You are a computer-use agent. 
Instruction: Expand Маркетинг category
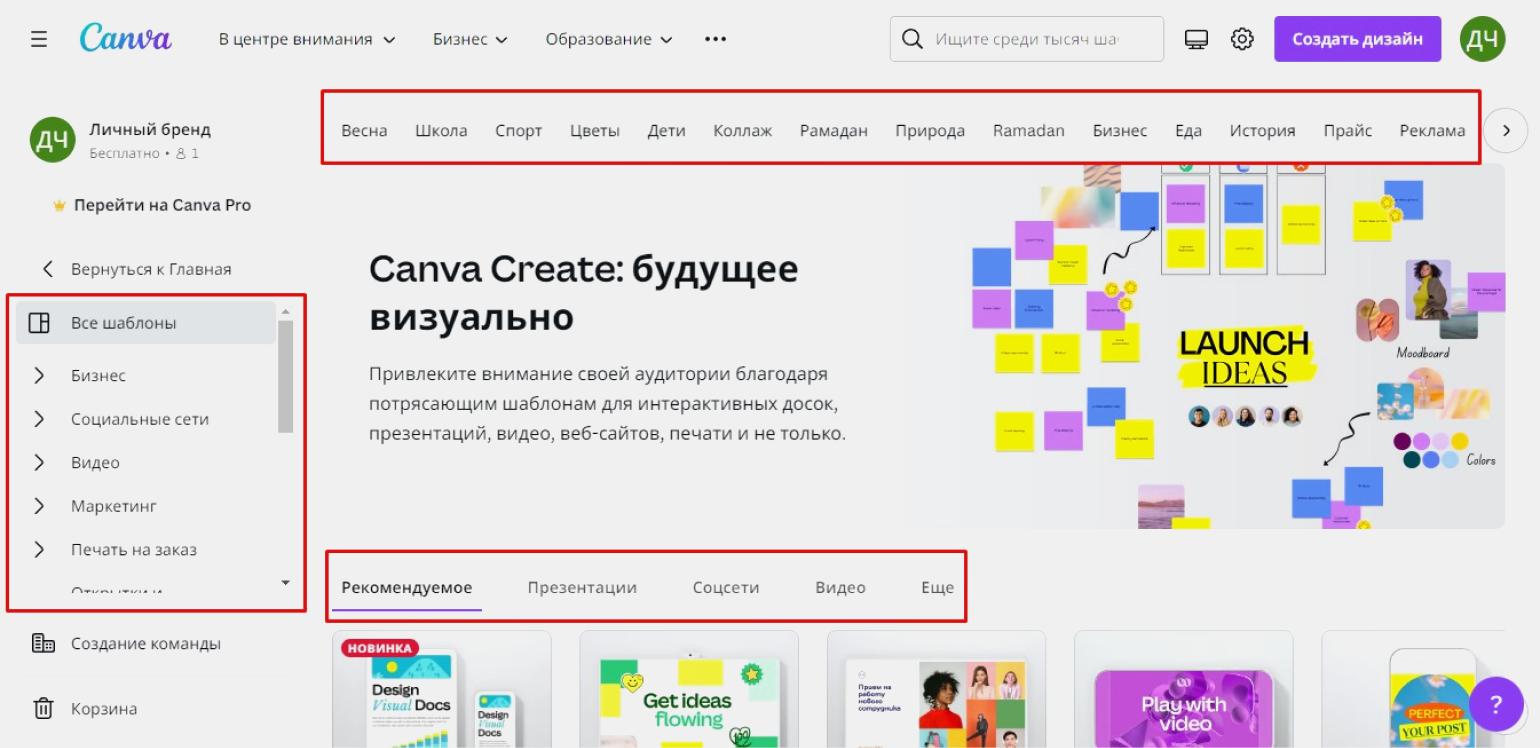coord(39,506)
